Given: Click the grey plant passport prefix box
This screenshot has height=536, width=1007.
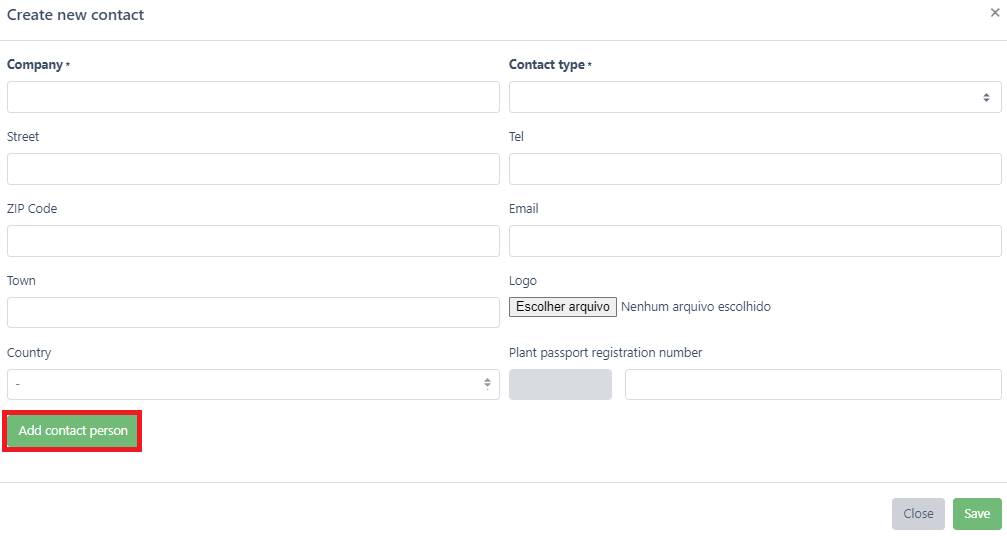Looking at the screenshot, I should (560, 384).
